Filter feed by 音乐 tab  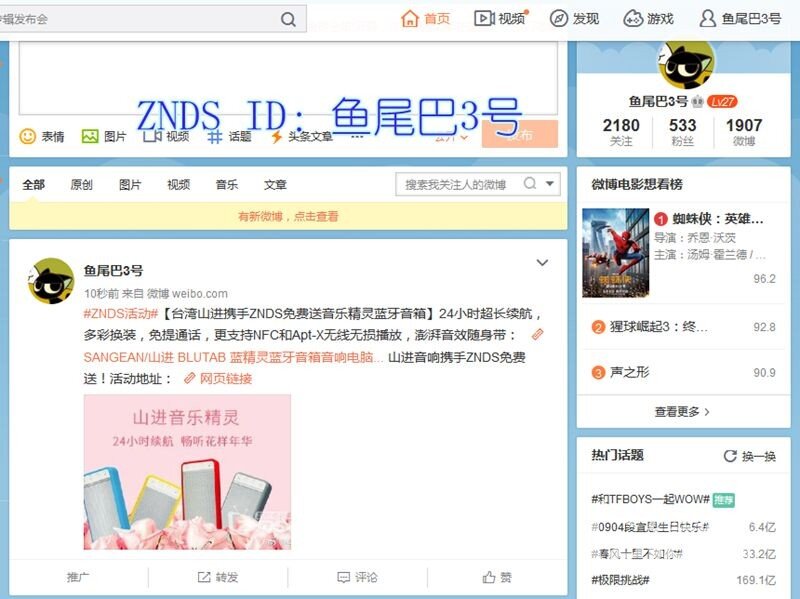(227, 185)
